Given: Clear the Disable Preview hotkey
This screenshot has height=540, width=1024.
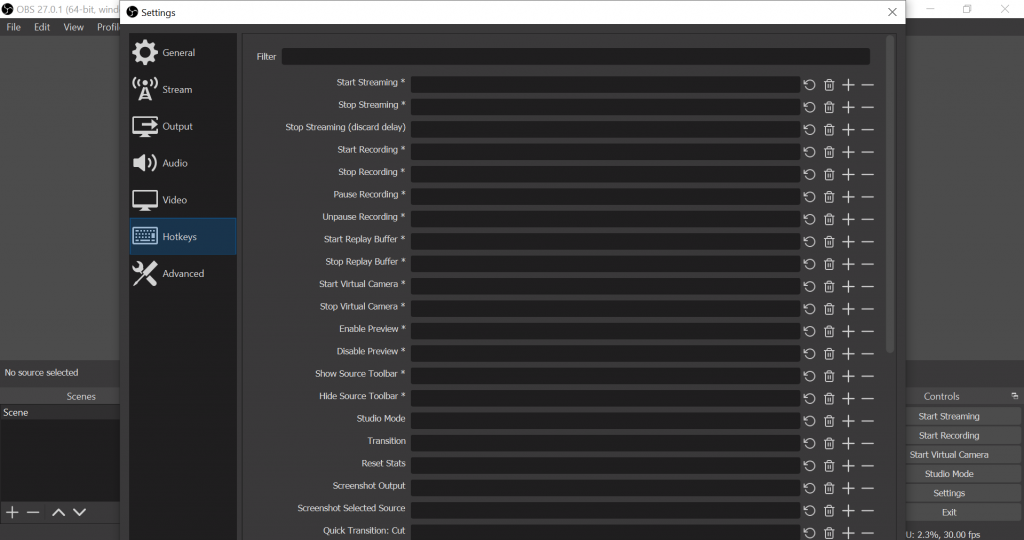Looking at the screenshot, I should click(x=829, y=354).
